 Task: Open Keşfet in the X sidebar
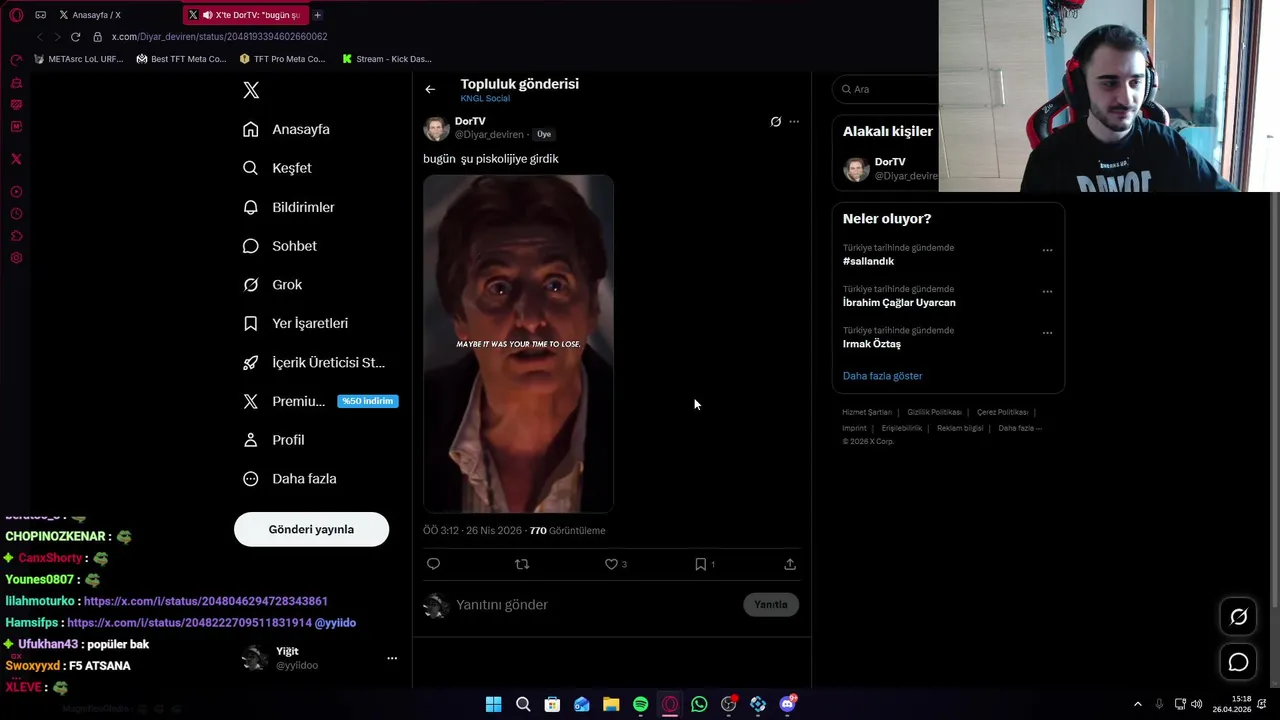[278, 168]
